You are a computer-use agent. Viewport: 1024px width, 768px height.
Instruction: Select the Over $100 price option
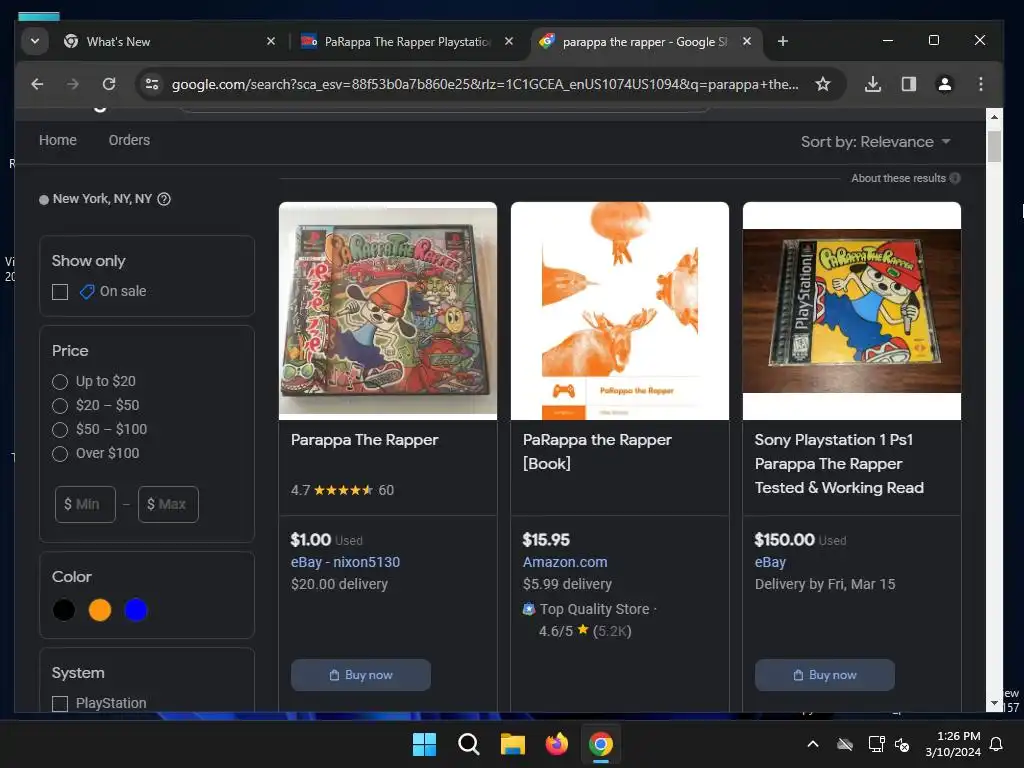(x=60, y=454)
